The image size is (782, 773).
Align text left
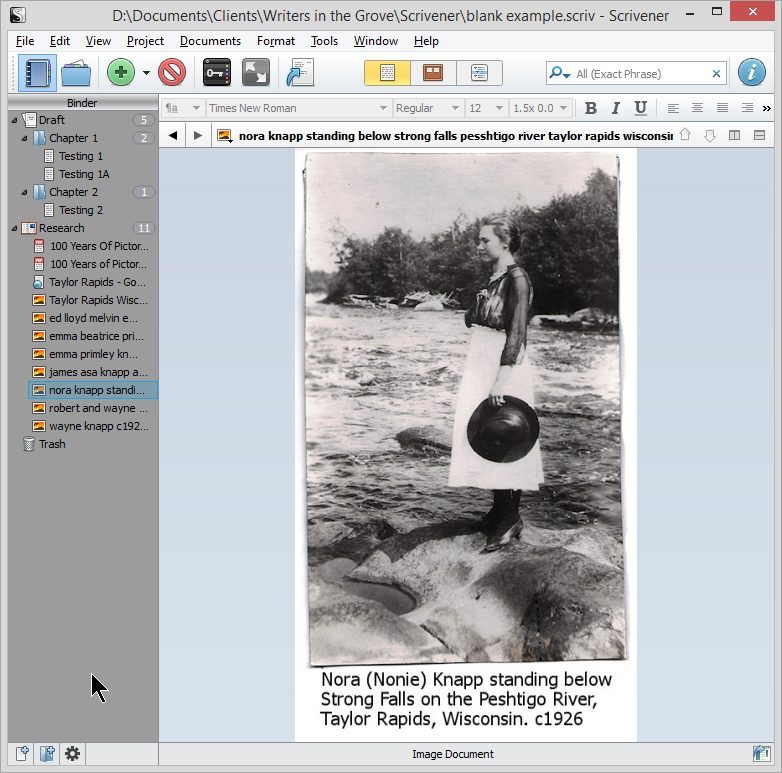673,108
